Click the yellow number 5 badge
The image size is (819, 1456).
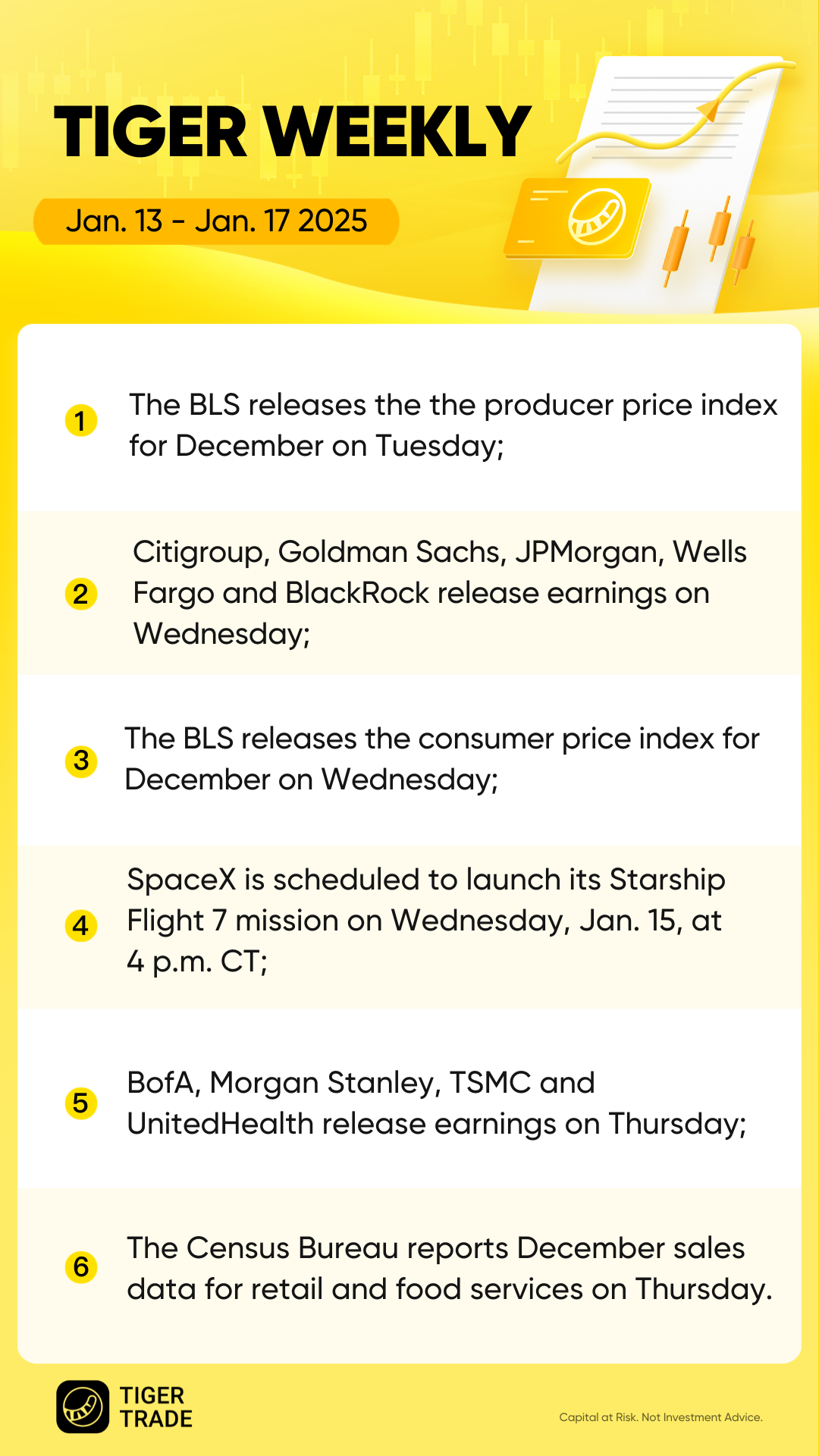(81, 1103)
